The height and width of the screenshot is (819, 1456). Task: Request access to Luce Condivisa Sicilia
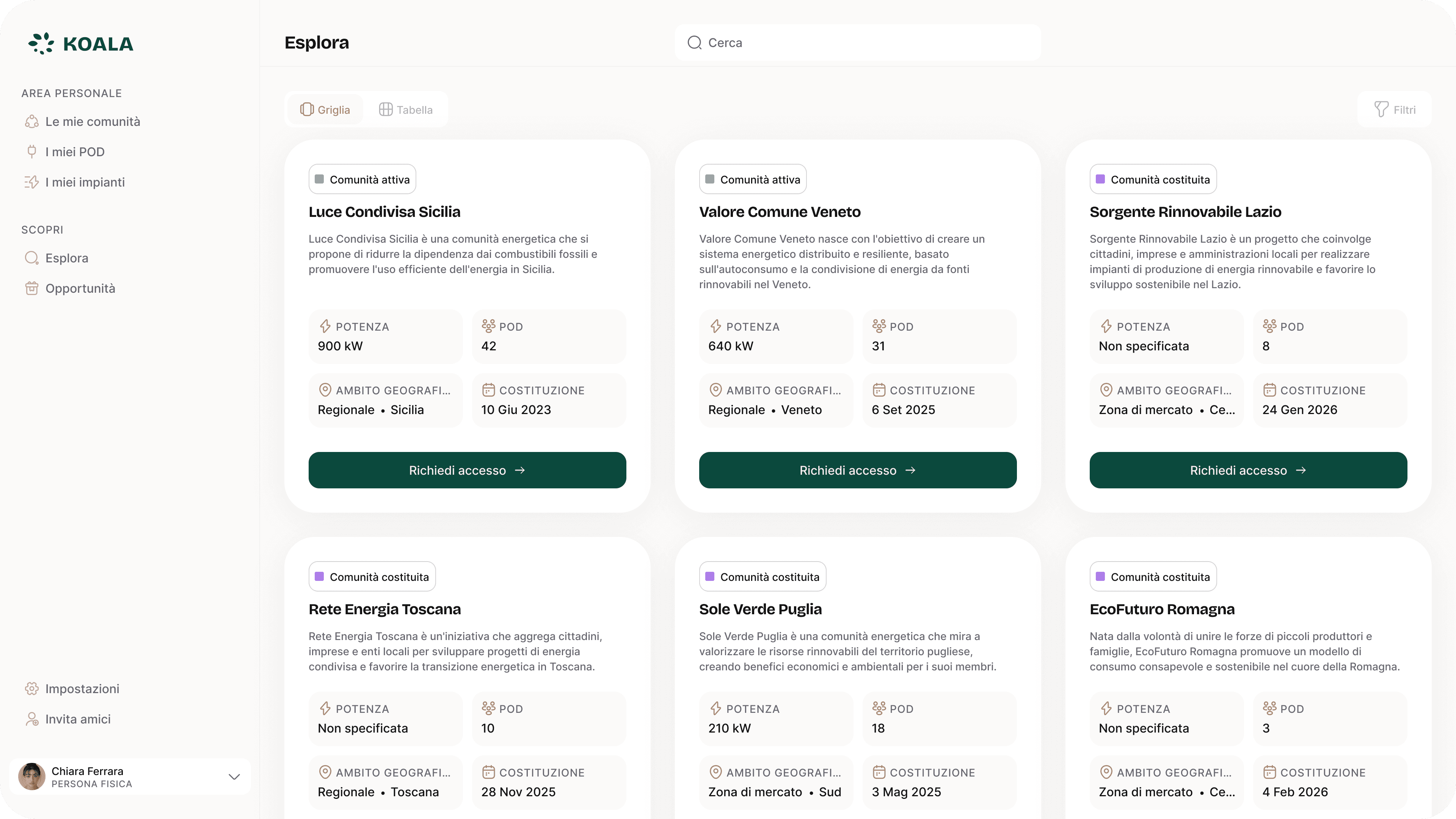tap(467, 470)
